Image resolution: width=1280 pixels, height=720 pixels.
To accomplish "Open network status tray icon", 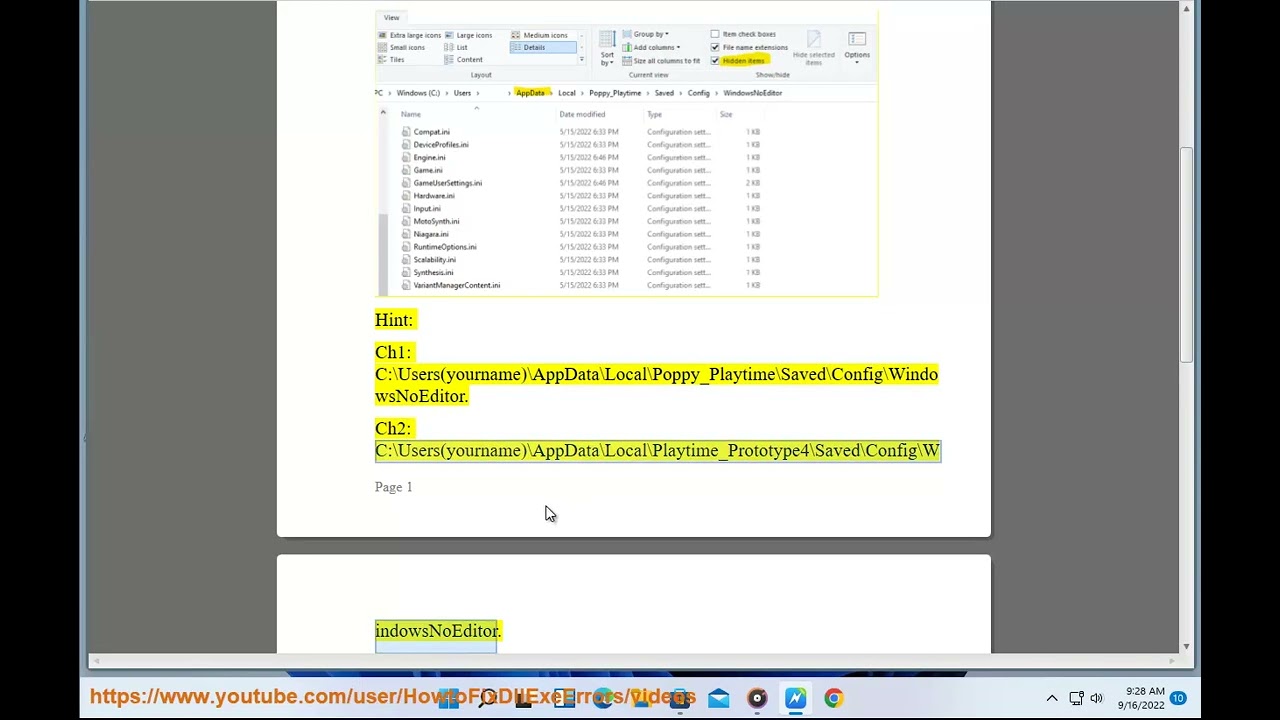I will pos(1076,698).
